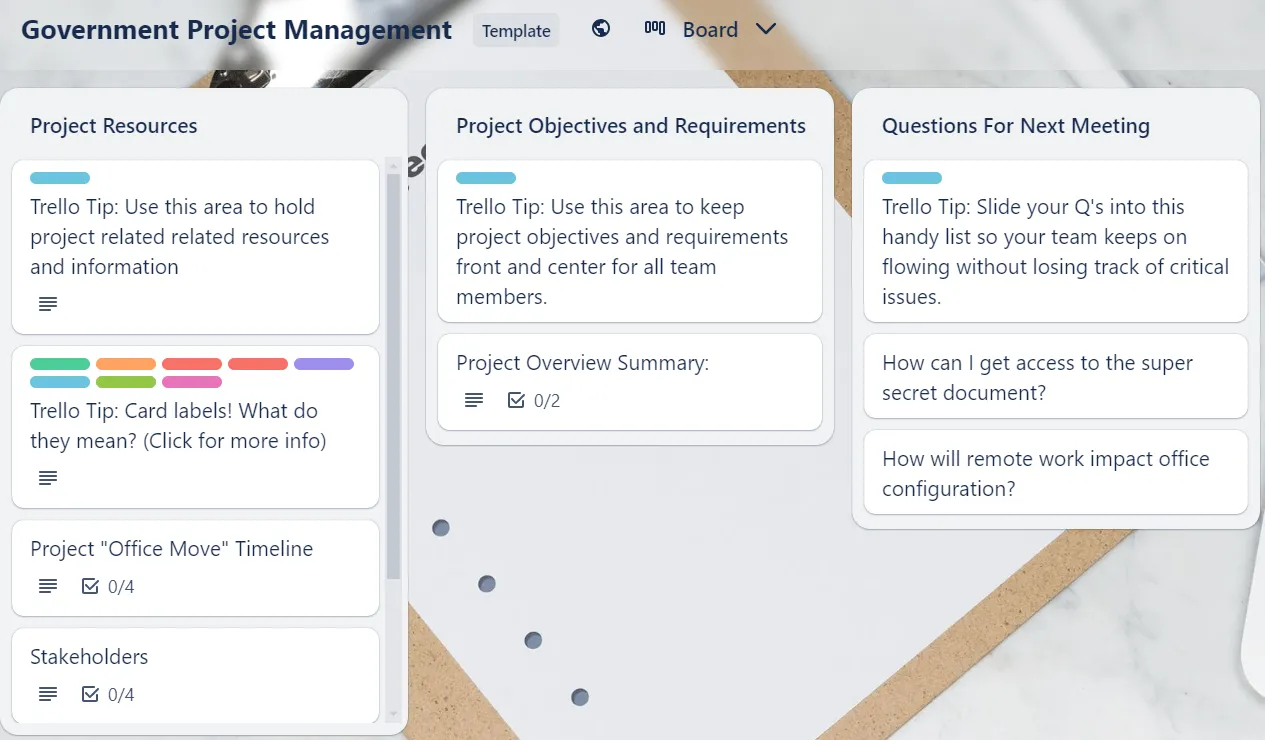Screen dimensions: 1265x740
Task: Click Questions For Next Meeting list title
Action: [1016, 126]
